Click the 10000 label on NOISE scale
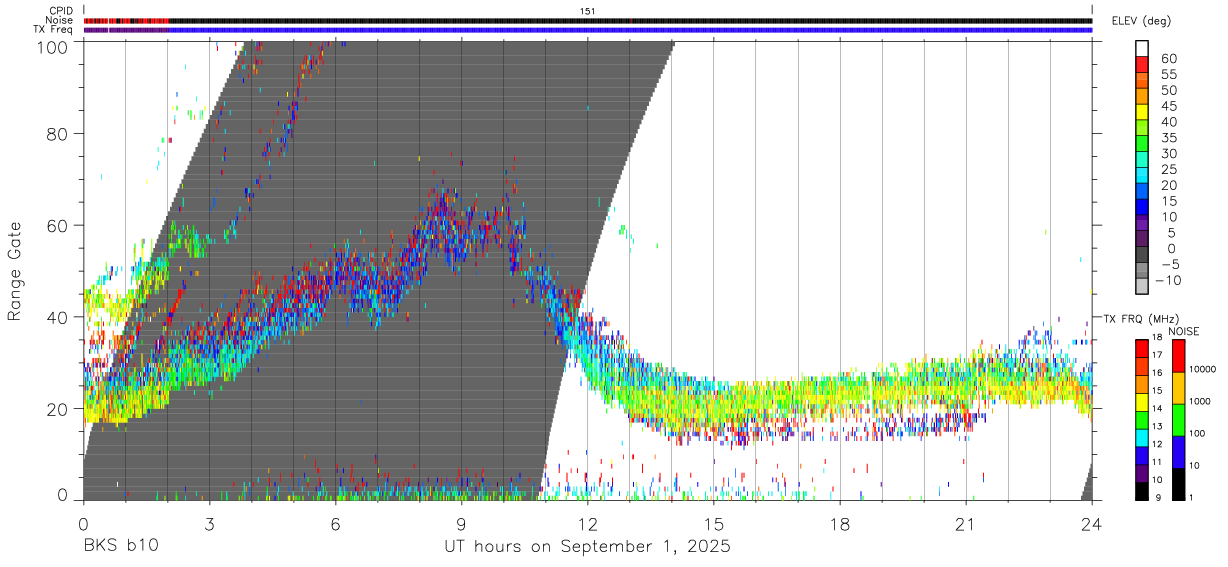 (1205, 370)
